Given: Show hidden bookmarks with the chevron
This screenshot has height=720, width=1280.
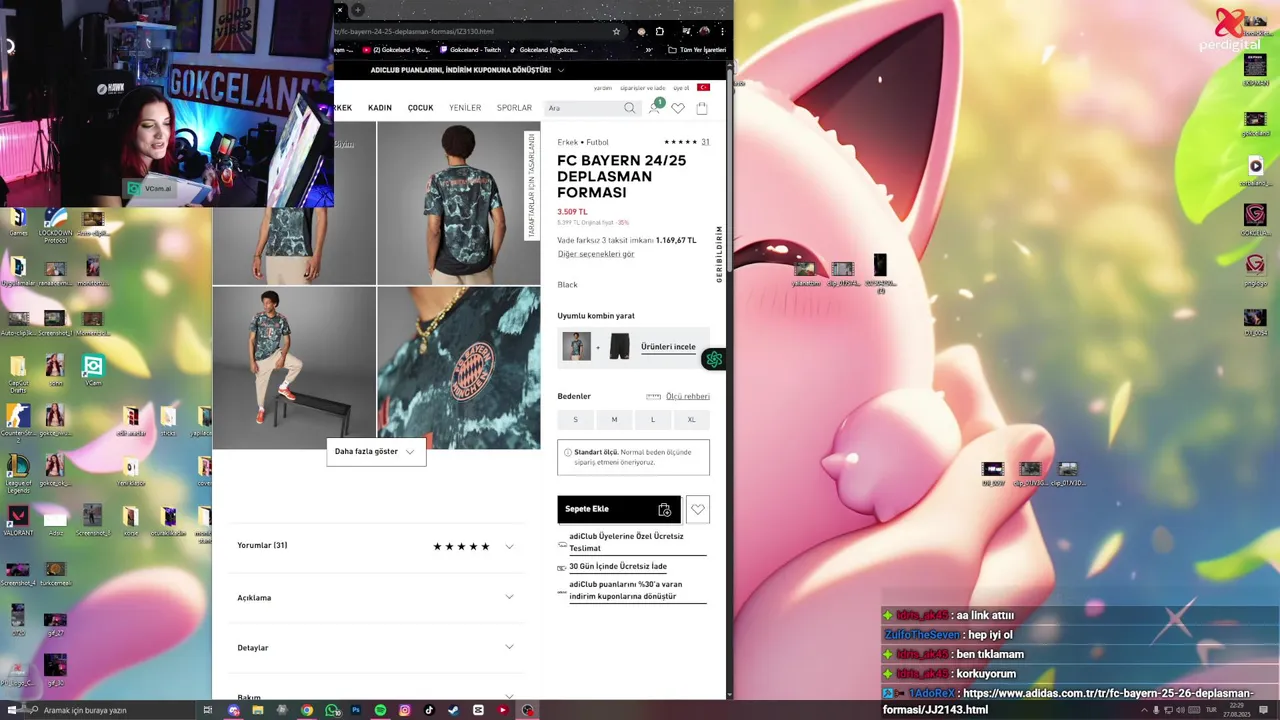Looking at the screenshot, I should [x=648, y=50].
